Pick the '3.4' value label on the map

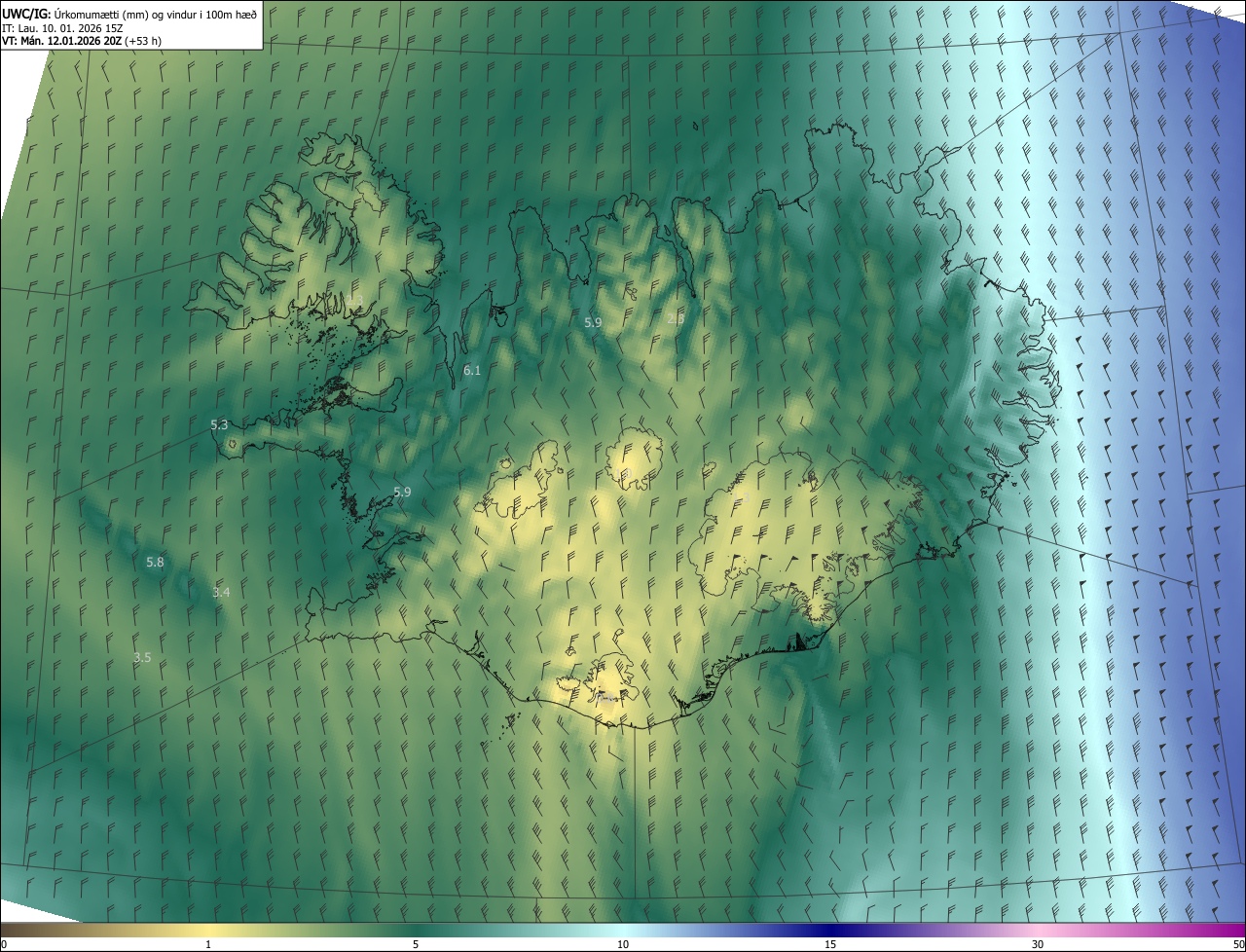tap(221, 592)
